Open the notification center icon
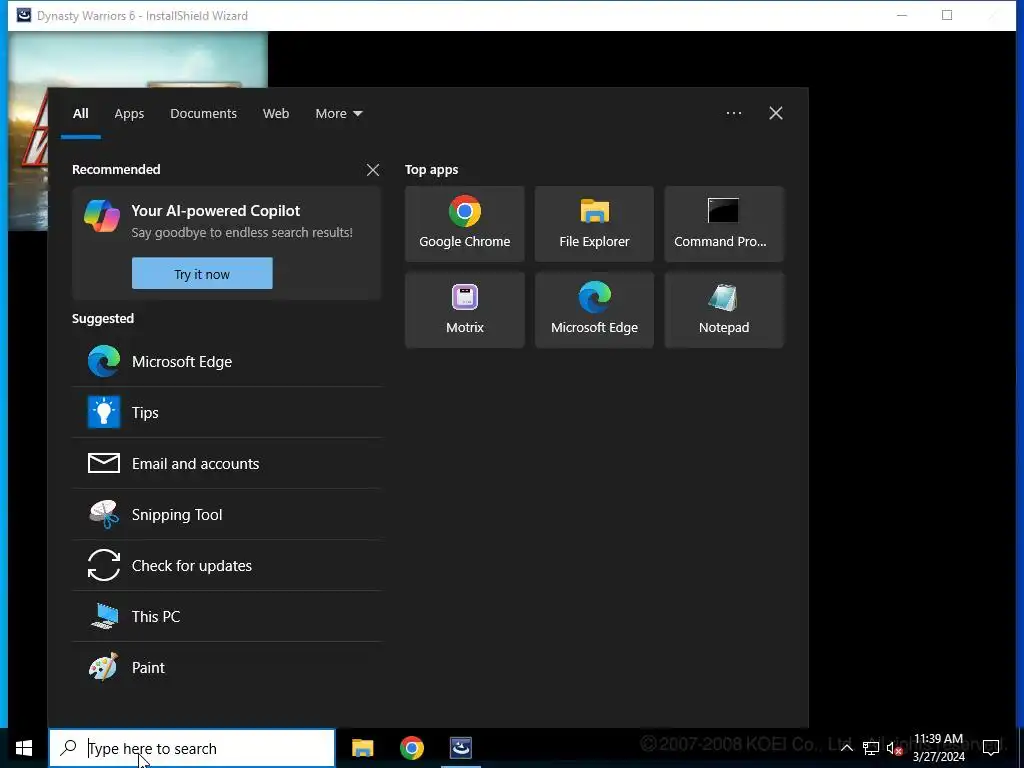The width and height of the screenshot is (1024, 768). click(x=991, y=746)
